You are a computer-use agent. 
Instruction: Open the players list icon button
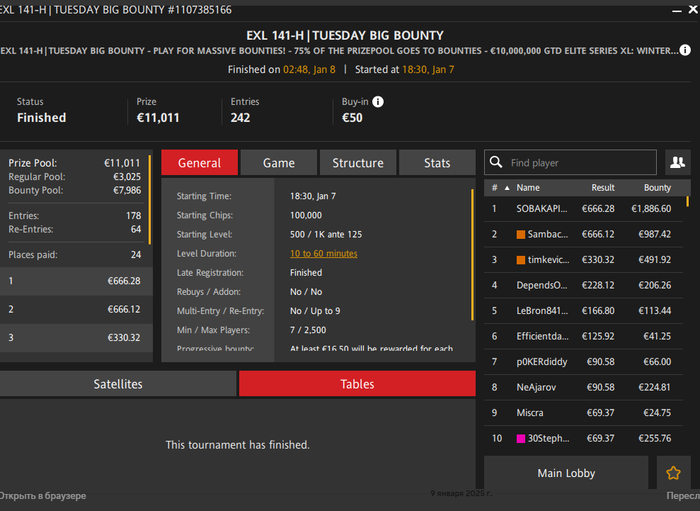click(677, 162)
